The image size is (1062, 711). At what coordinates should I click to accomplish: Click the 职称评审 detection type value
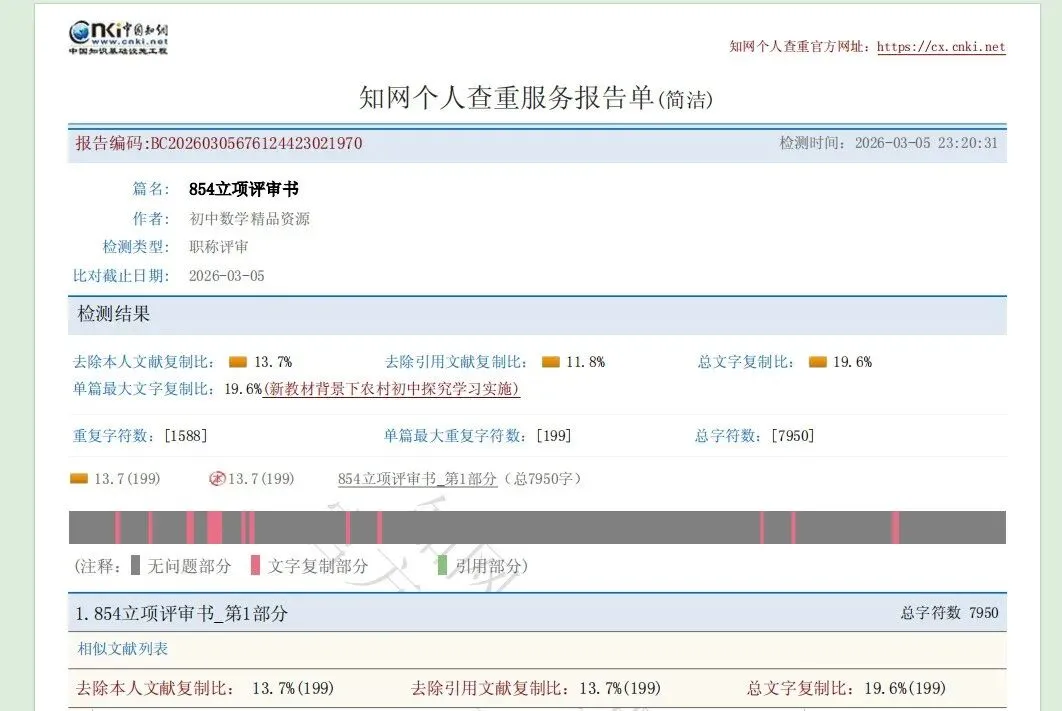point(219,247)
